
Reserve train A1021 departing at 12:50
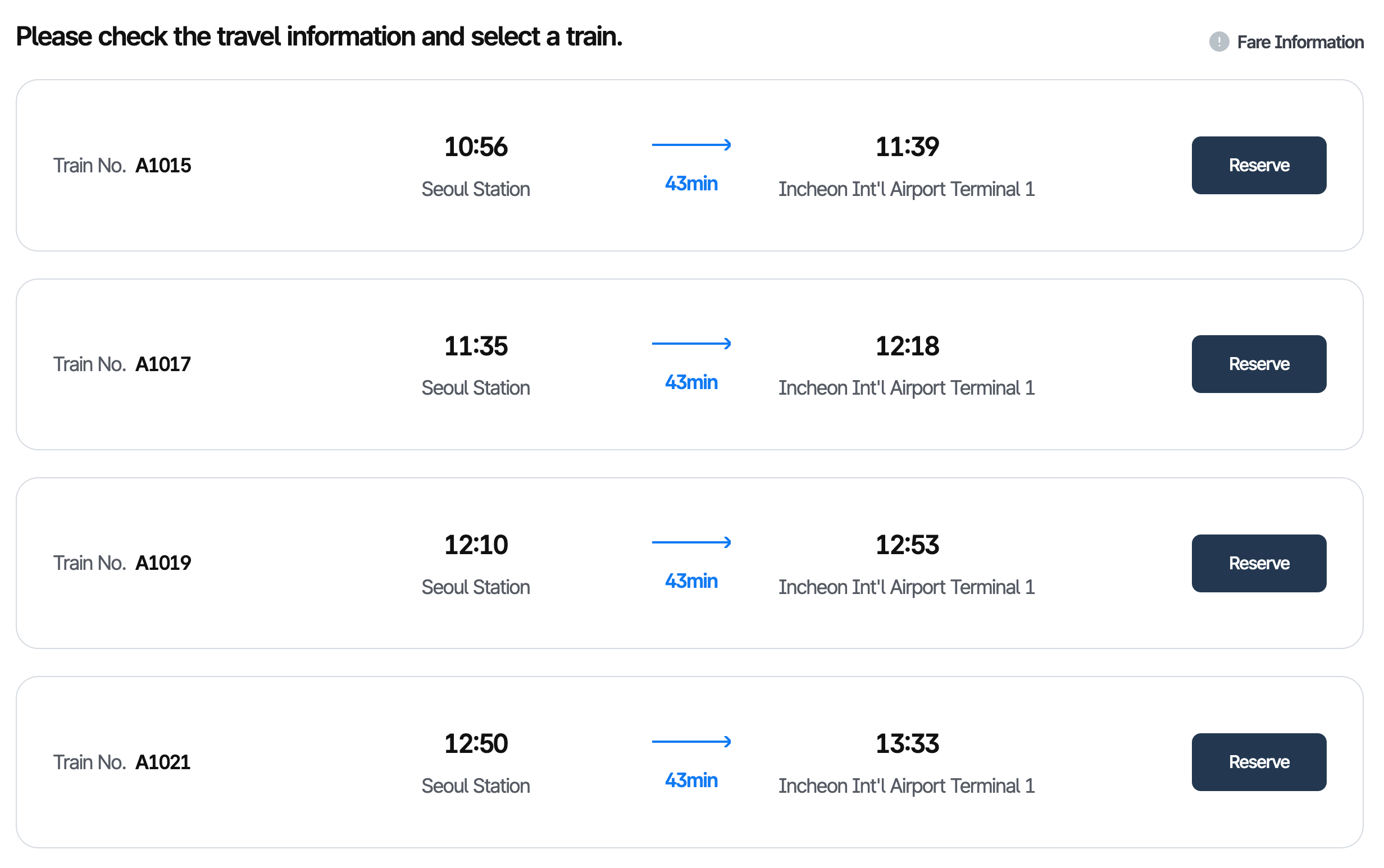coord(1259,762)
